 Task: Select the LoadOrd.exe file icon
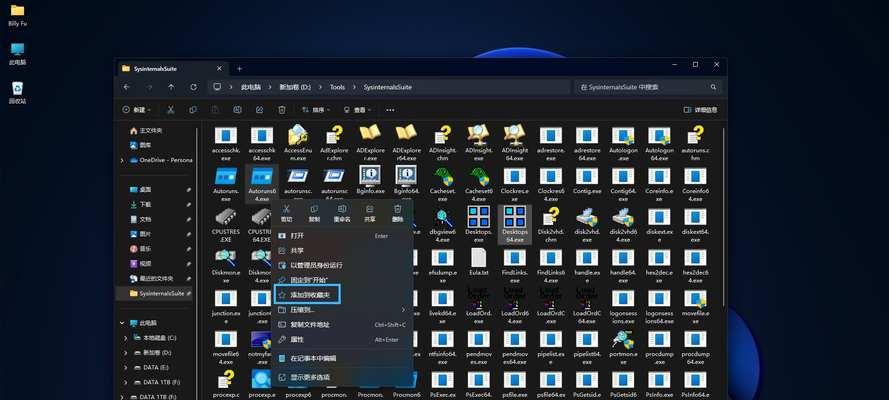479,299
